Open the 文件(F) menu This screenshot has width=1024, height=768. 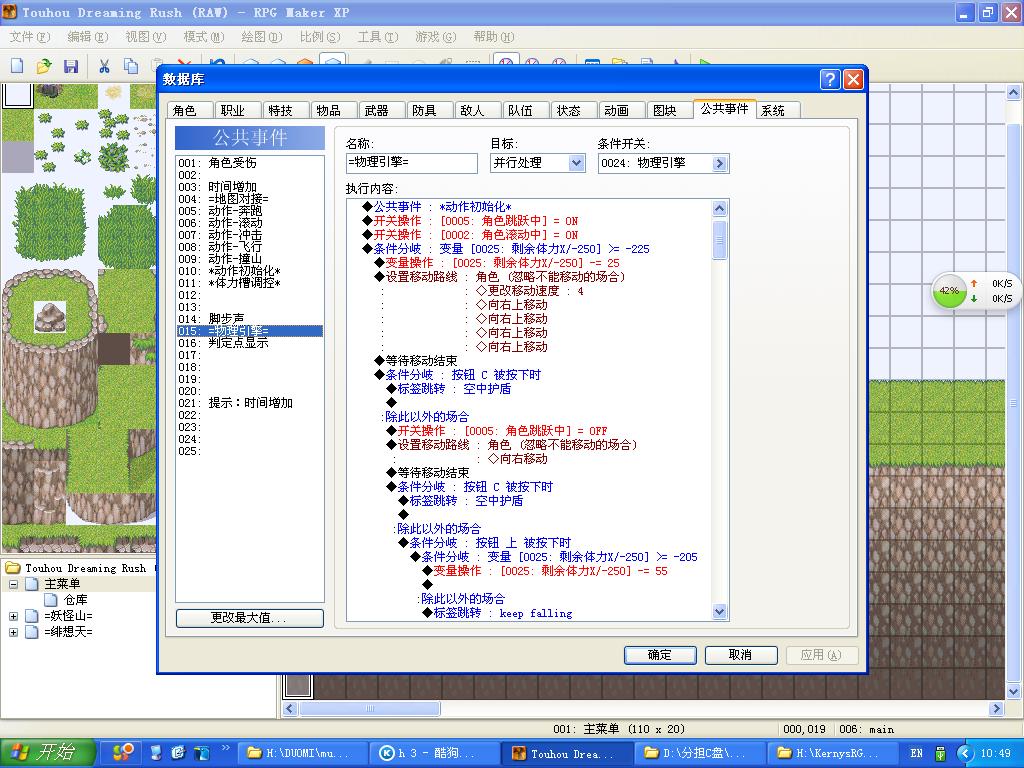[29, 37]
